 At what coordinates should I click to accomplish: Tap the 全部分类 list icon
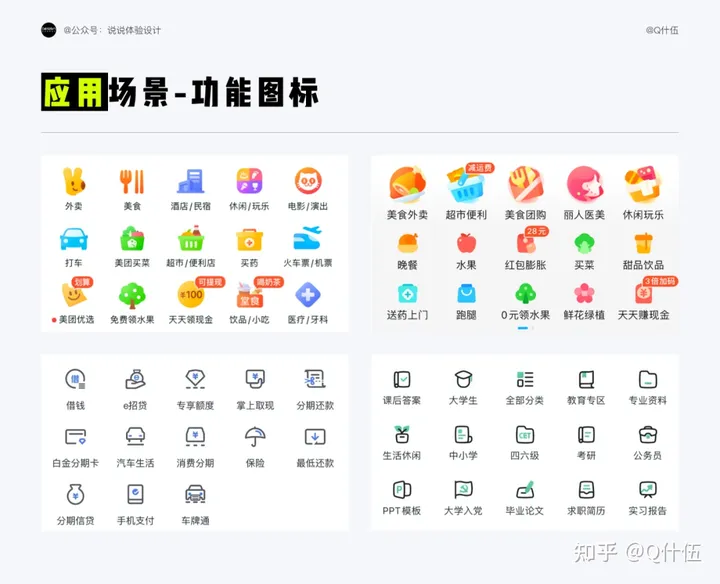click(x=525, y=379)
